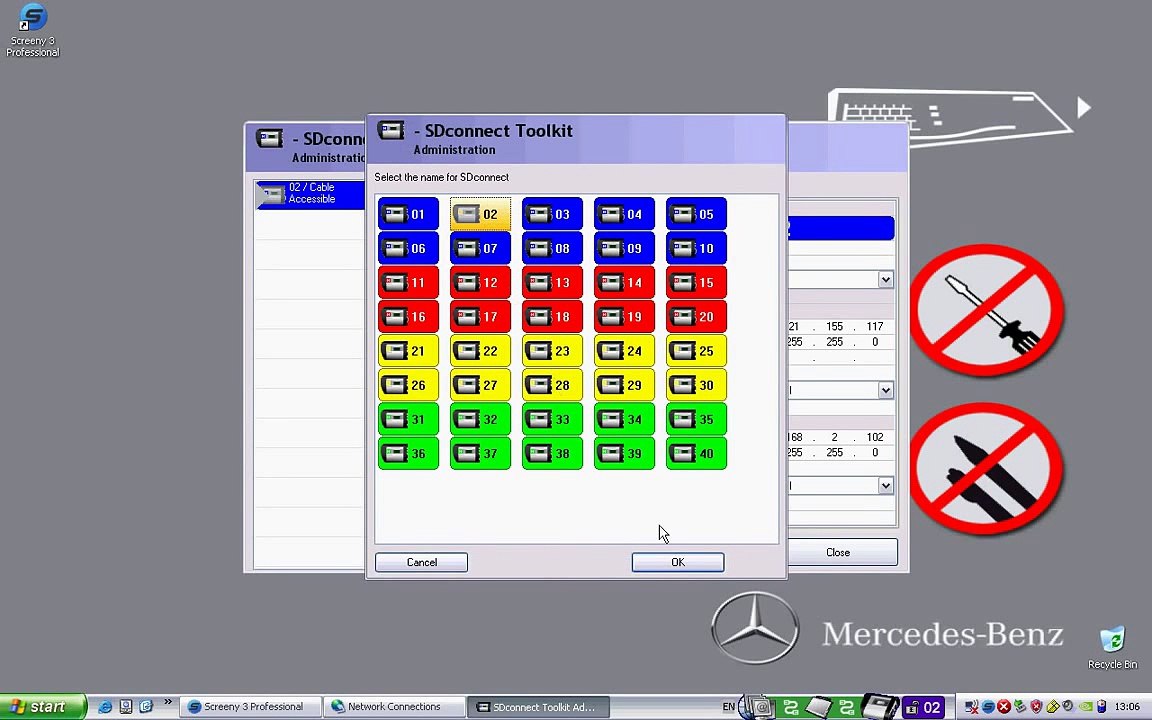
Task: Select SDconnect name 10
Action: [x=696, y=248]
